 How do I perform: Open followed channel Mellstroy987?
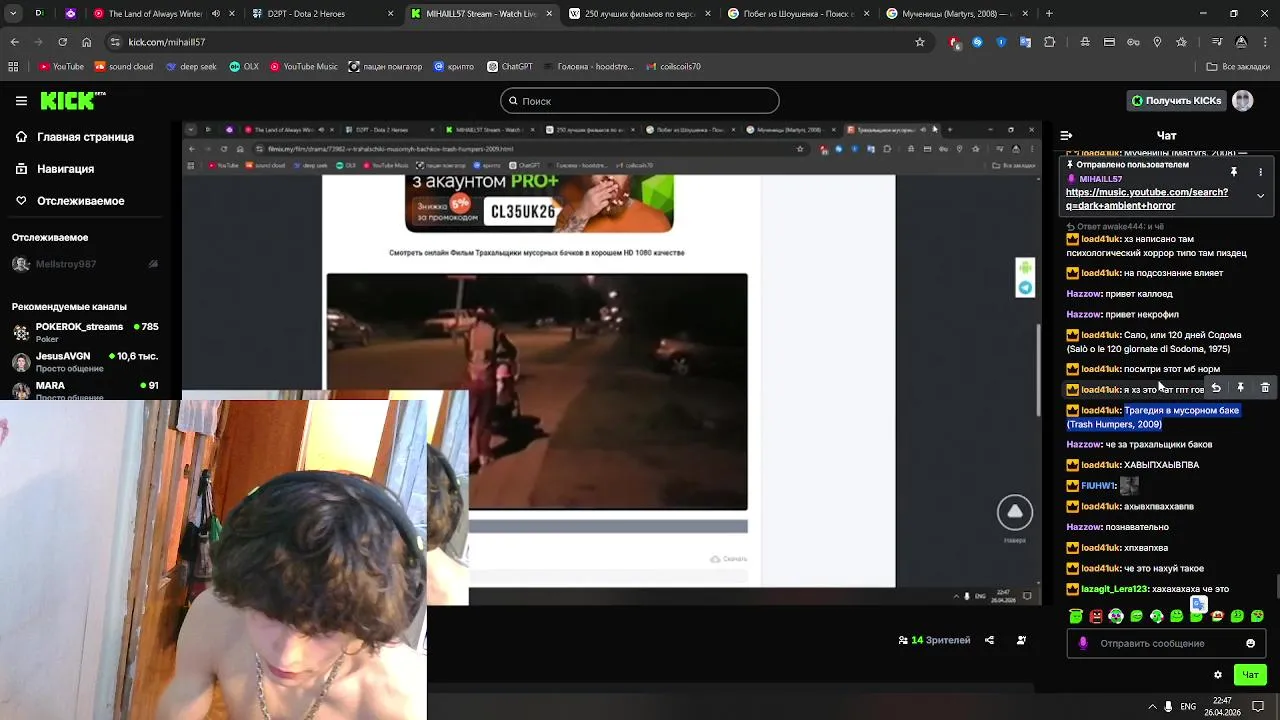point(85,265)
